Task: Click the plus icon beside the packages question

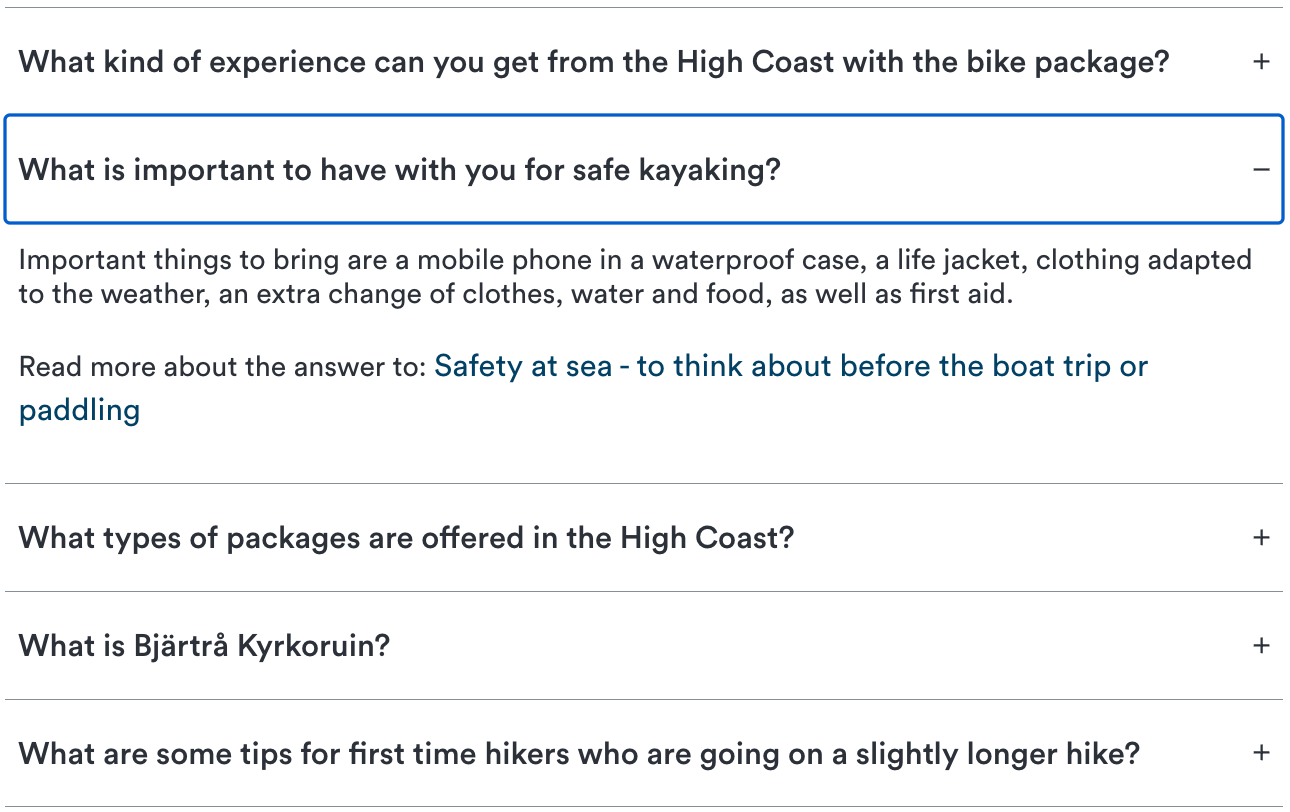Action: 1261,538
